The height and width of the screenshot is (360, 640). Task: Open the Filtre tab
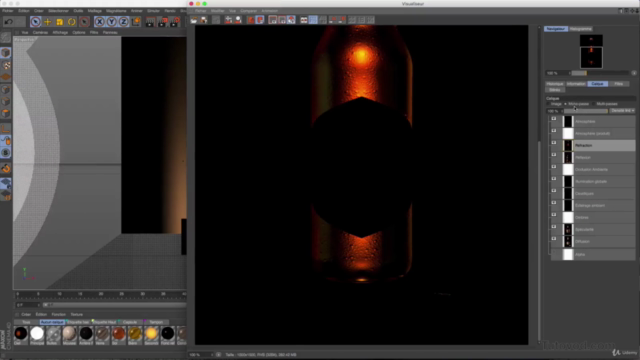click(619, 84)
